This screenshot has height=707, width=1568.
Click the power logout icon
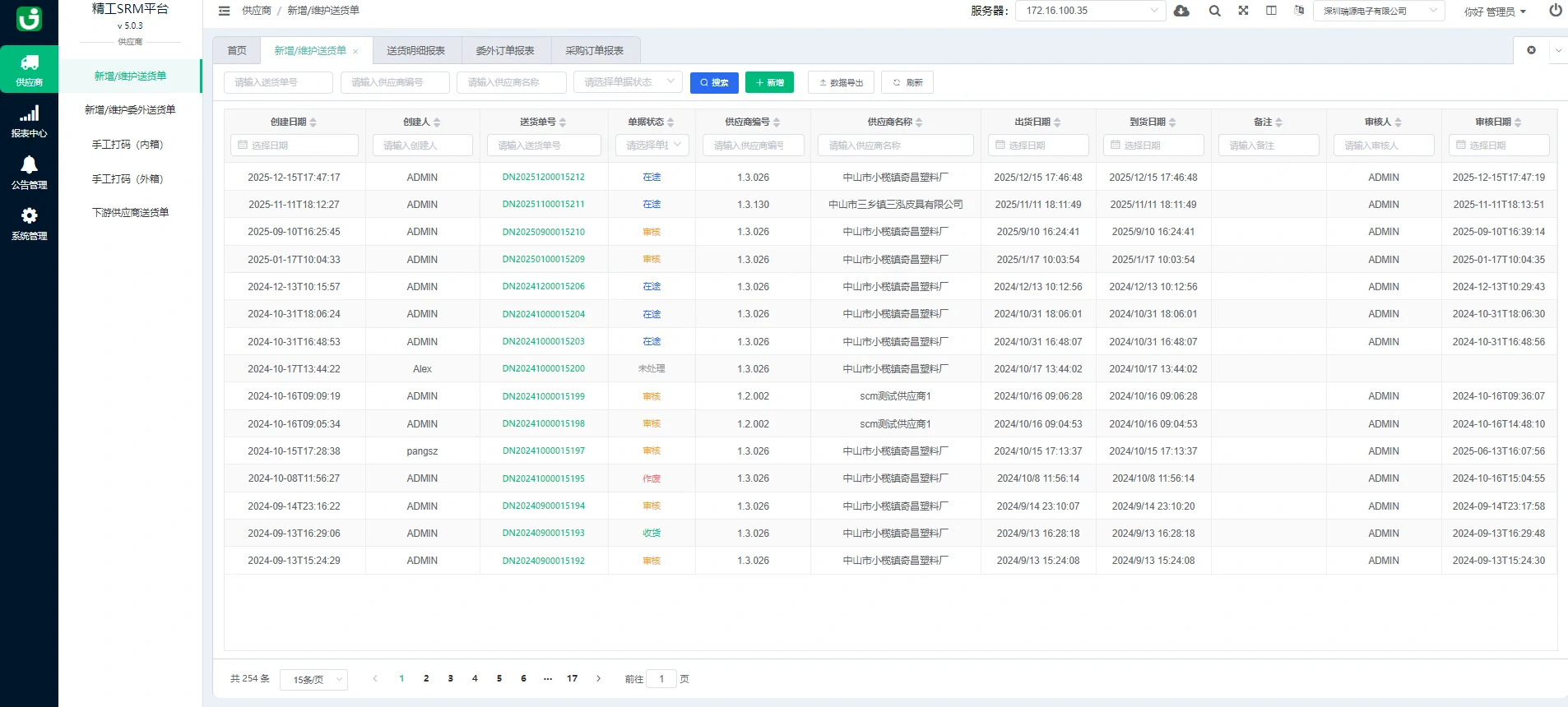pyautogui.click(x=1555, y=11)
